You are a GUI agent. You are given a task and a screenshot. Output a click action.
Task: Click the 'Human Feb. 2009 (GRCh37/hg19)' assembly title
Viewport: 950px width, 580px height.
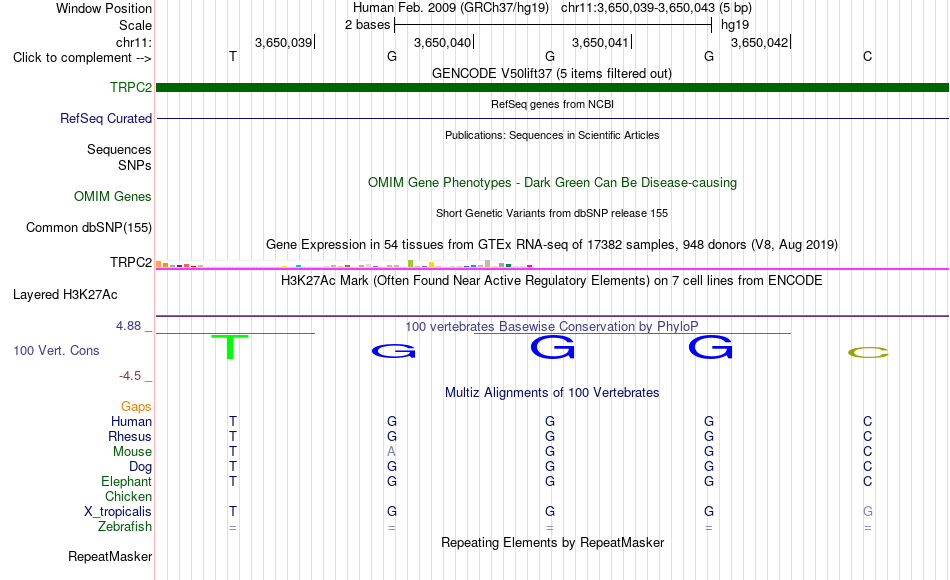[x=451, y=8]
